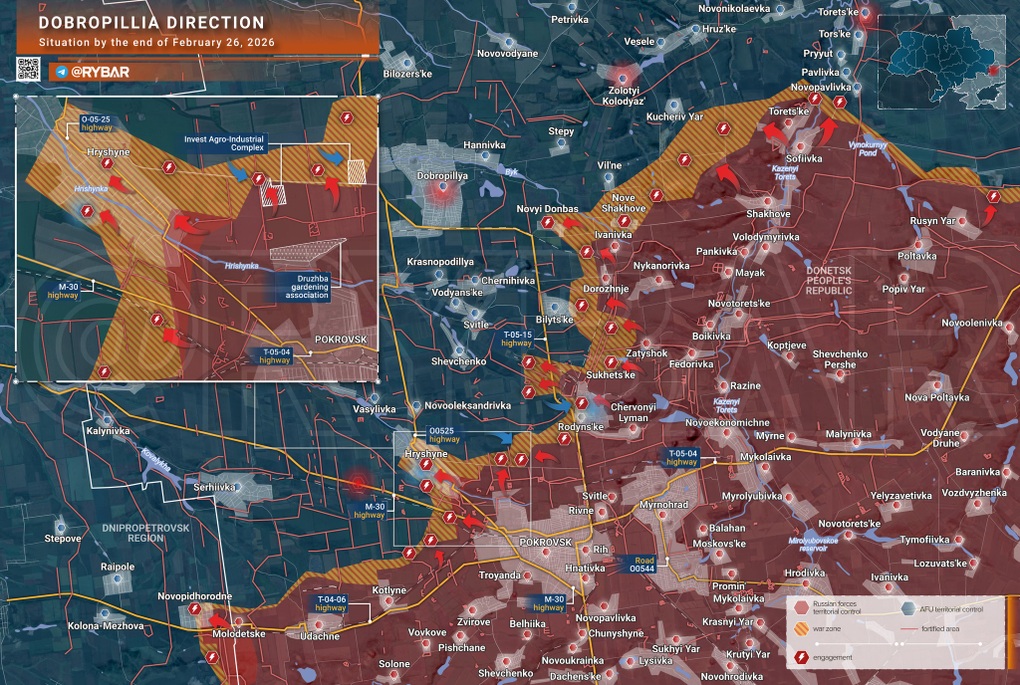Open the @RYBAR channel link
Image resolution: width=1020 pixels, height=685 pixels.
100,72
